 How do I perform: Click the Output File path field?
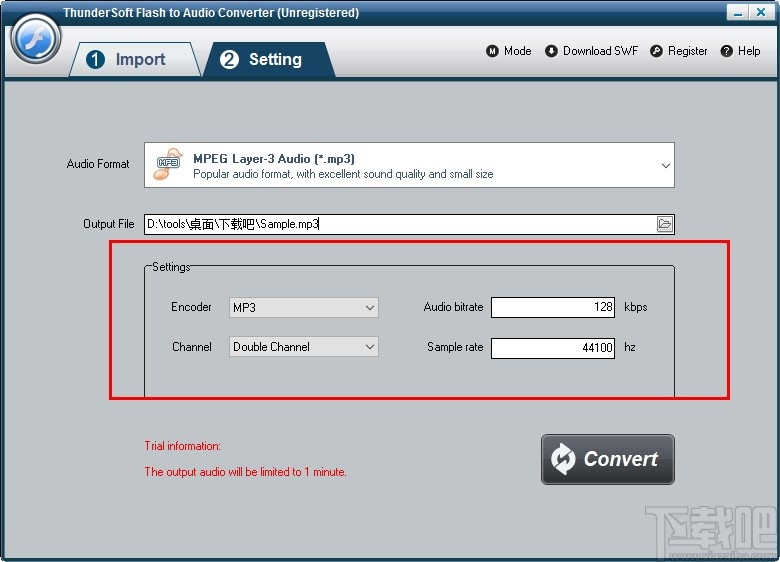400,224
